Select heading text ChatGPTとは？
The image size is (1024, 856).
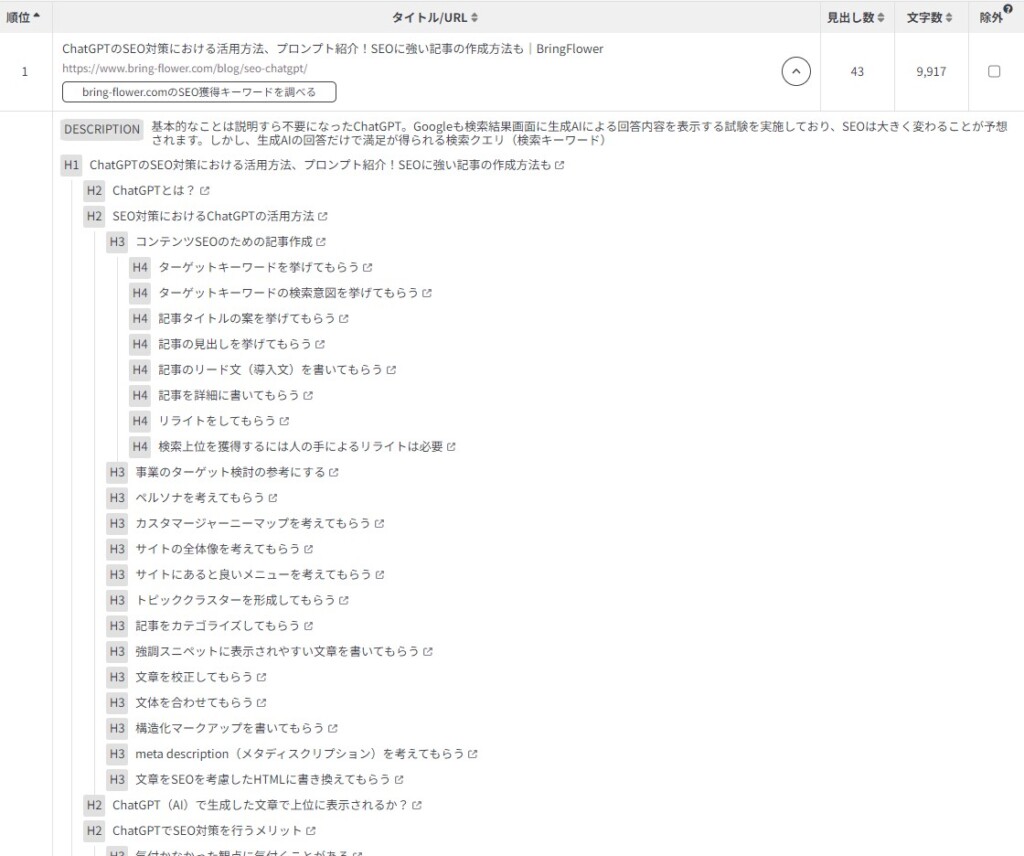[153, 191]
